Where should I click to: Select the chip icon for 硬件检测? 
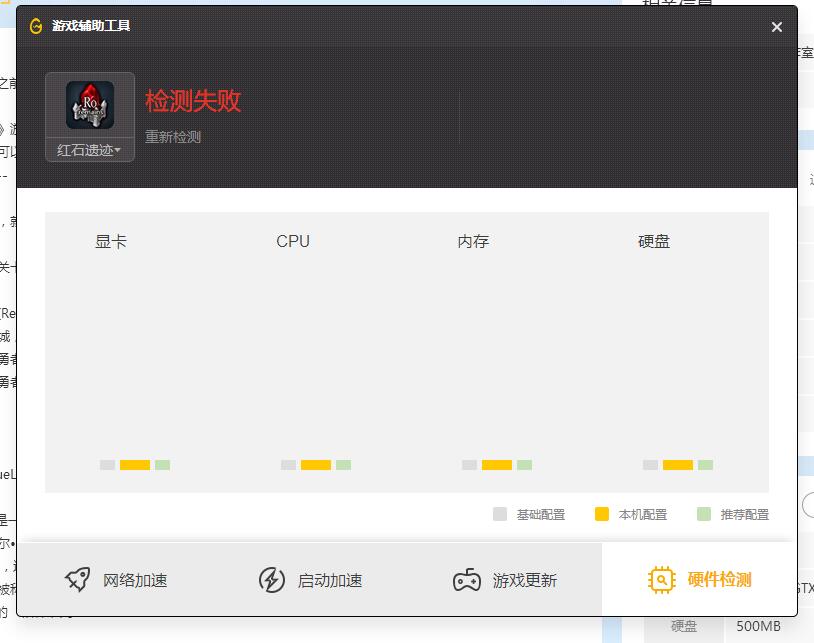[x=660, y=580]
